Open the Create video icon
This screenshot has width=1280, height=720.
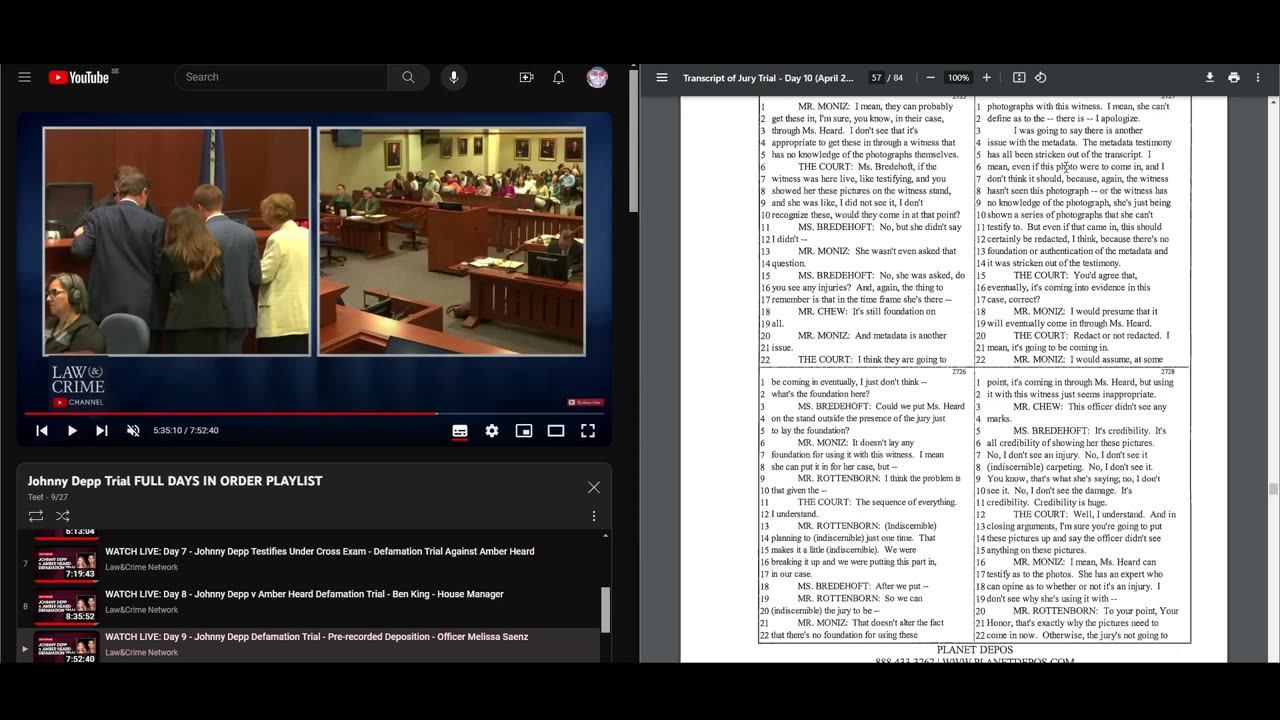(x=526, y=77)
